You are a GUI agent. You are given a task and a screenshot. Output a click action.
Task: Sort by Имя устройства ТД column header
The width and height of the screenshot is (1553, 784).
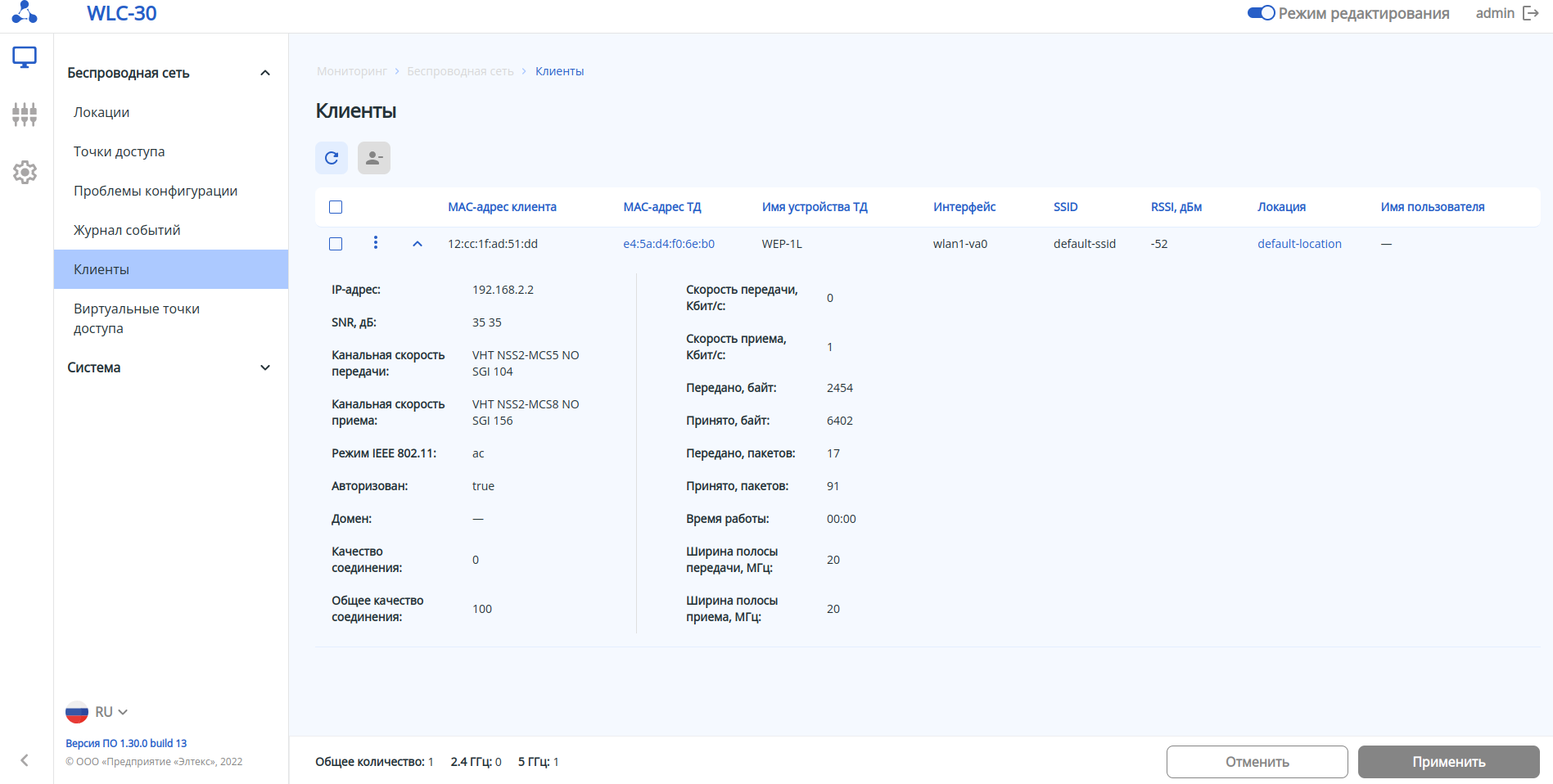pyautogui.click(x=815, y=207)
